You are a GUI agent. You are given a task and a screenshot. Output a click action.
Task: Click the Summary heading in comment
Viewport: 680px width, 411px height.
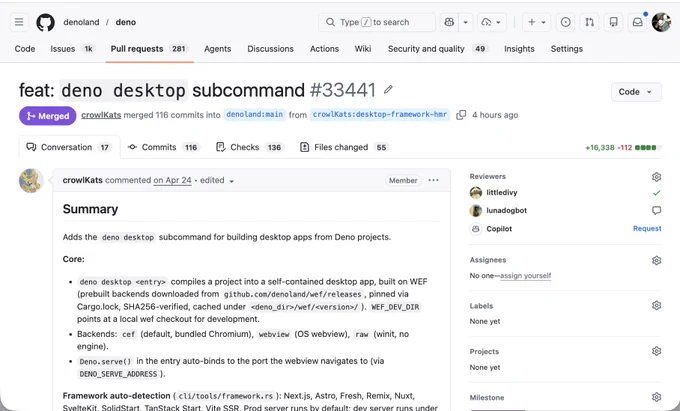coord(90,209)
